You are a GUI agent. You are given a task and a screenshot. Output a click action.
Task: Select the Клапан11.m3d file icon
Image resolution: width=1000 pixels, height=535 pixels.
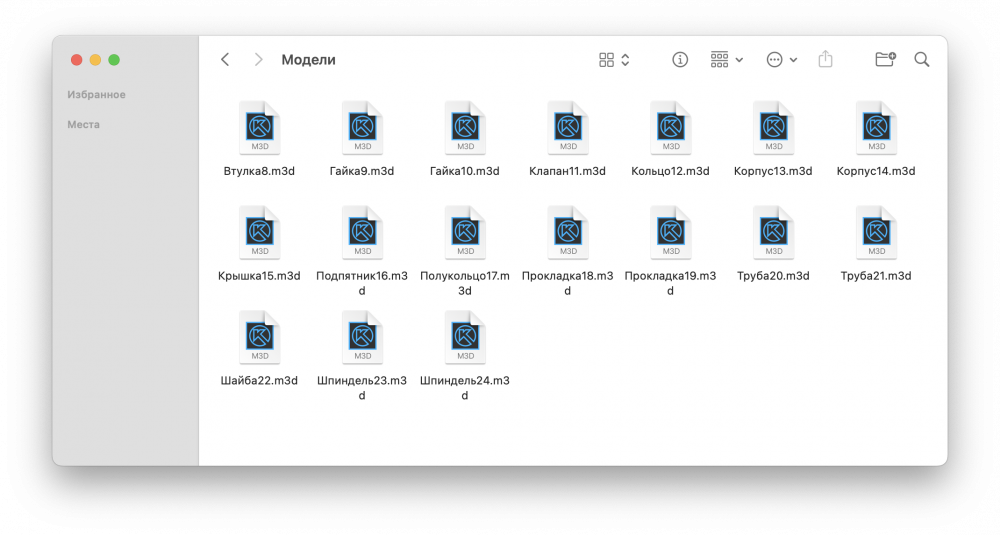pos(568,128)
